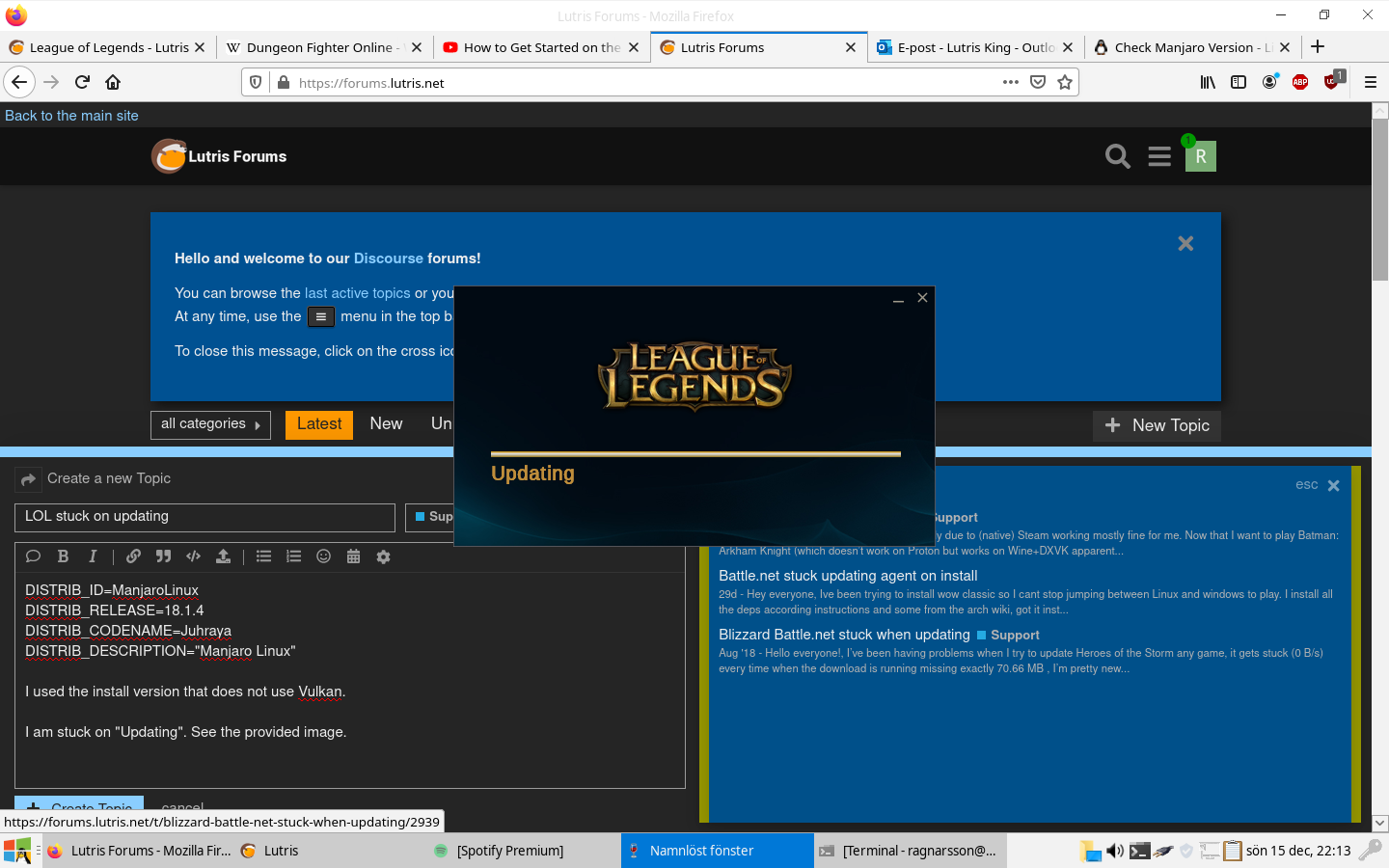
Task: Open the page actions three-dots menu
Action: click(x=1011, y=83)
